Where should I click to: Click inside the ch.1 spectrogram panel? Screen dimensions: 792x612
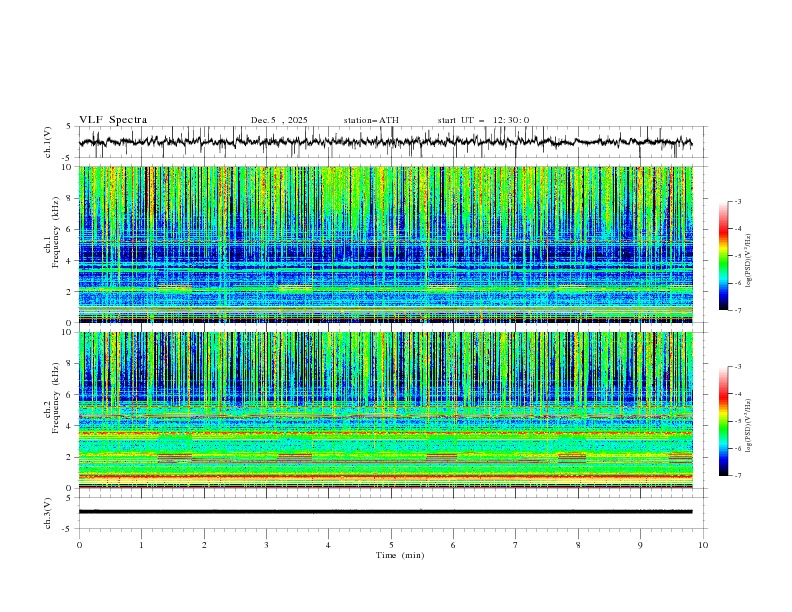[390, 245]
